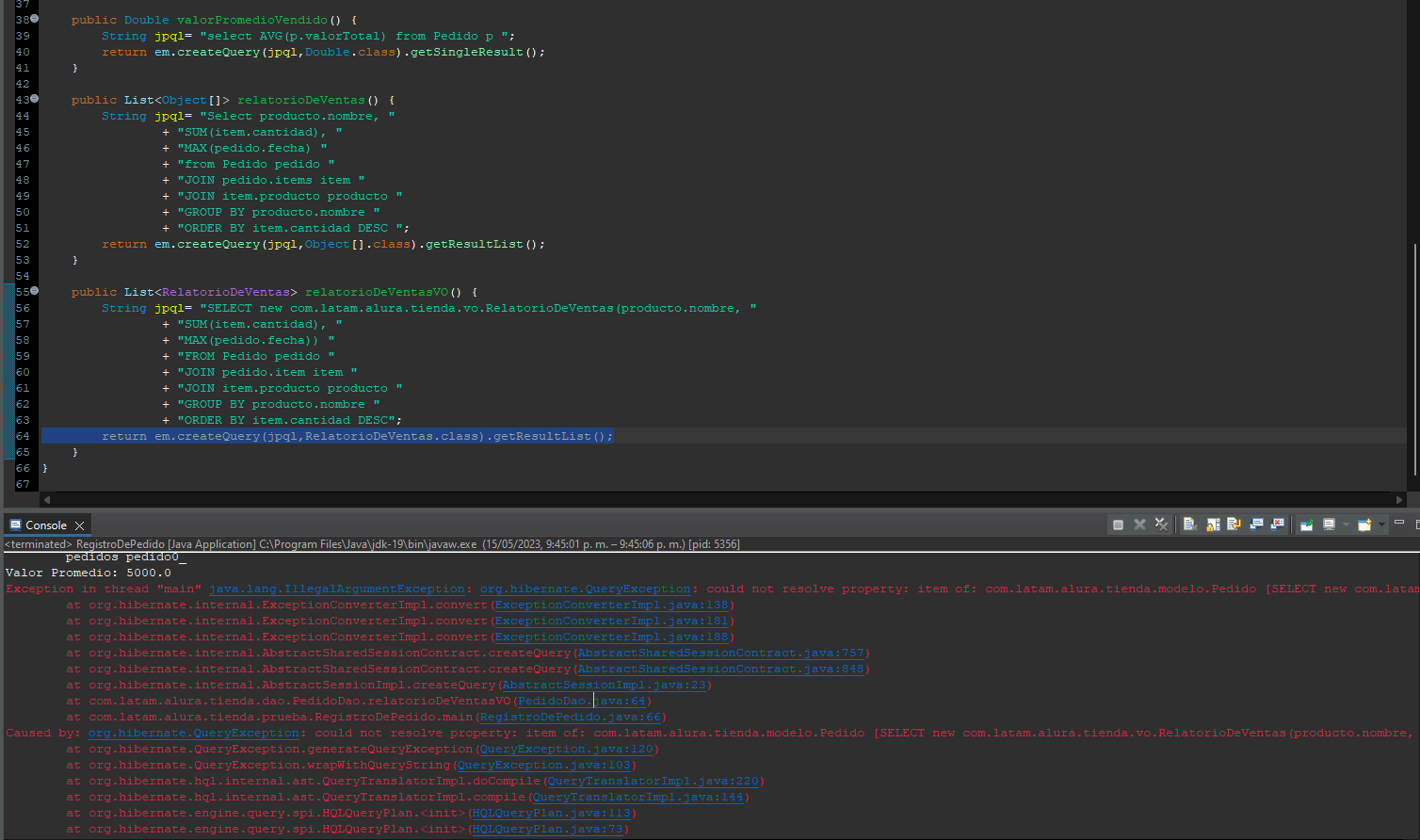Image resolution: width=1420 pixels, height=840 pixels.
Task: Open org.hibernate.QueryException link in first exception line
Action: tap(586, 589)
